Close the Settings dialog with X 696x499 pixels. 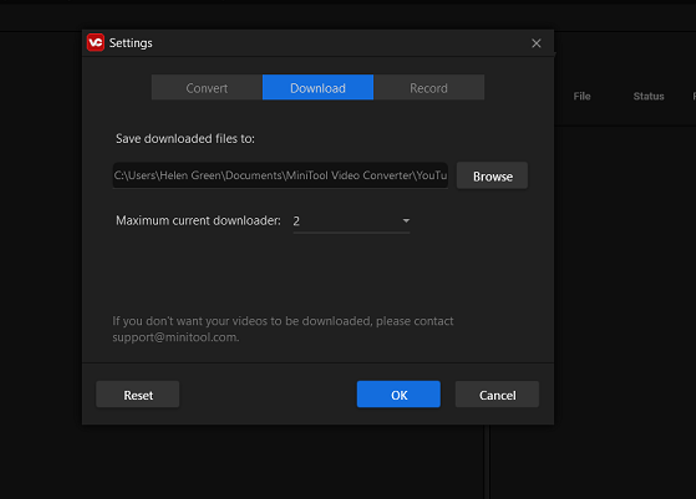(x=536, y=43)
